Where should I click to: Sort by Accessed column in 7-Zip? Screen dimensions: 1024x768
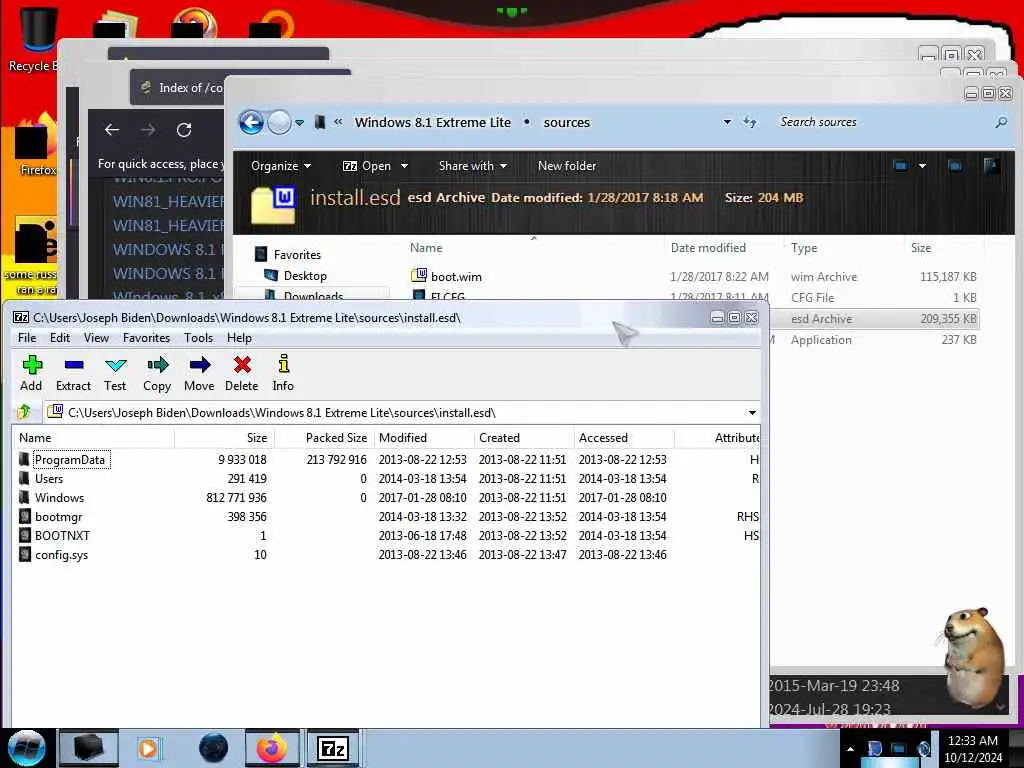pos(624,438)
